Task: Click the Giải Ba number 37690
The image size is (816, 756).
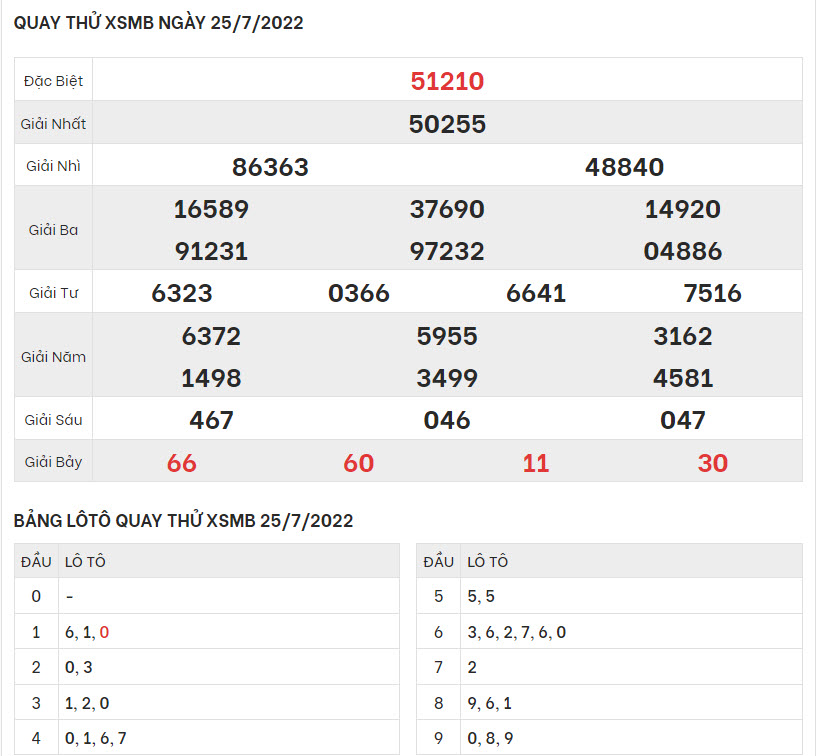Action: click(447, 209)
